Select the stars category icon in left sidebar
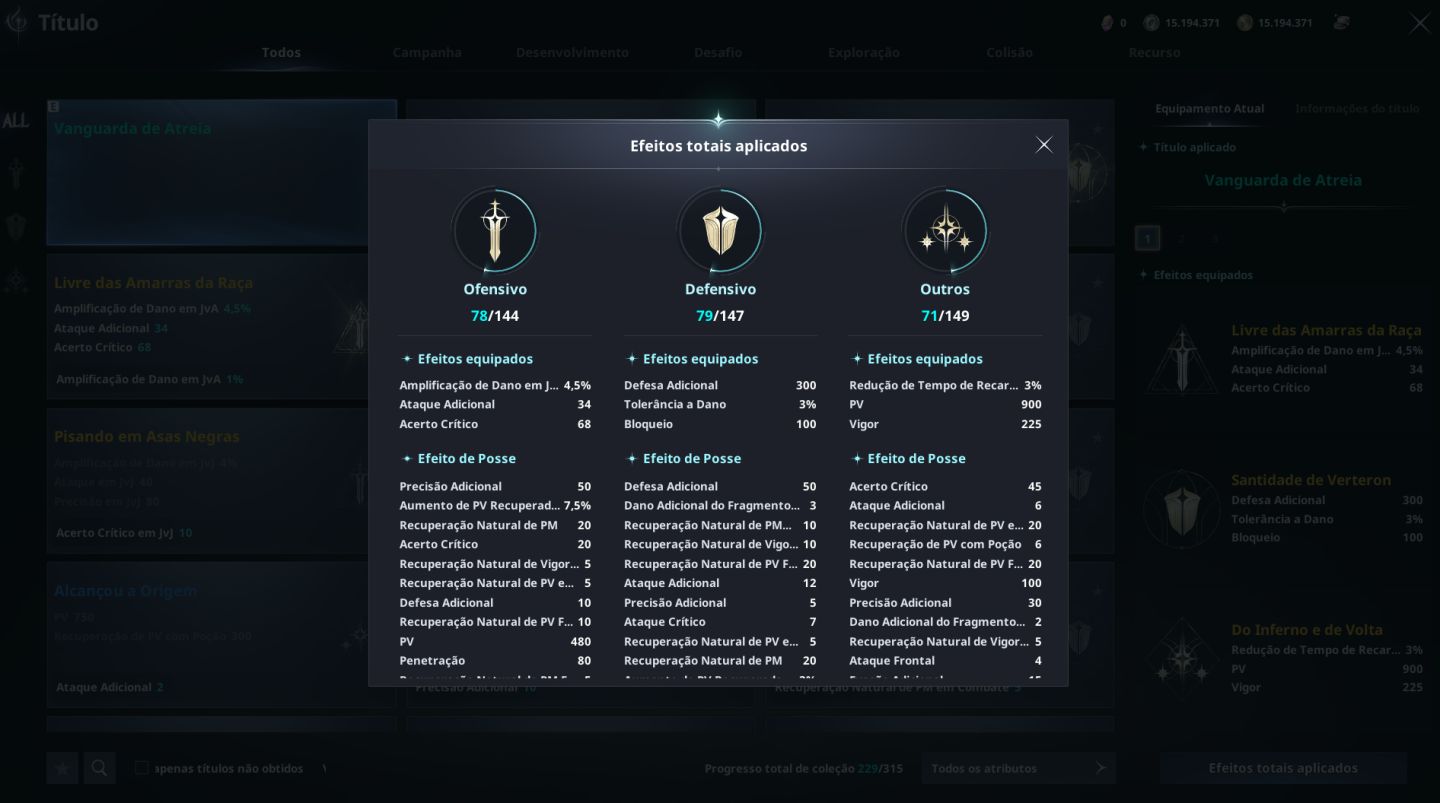 [x=16, y=281]
